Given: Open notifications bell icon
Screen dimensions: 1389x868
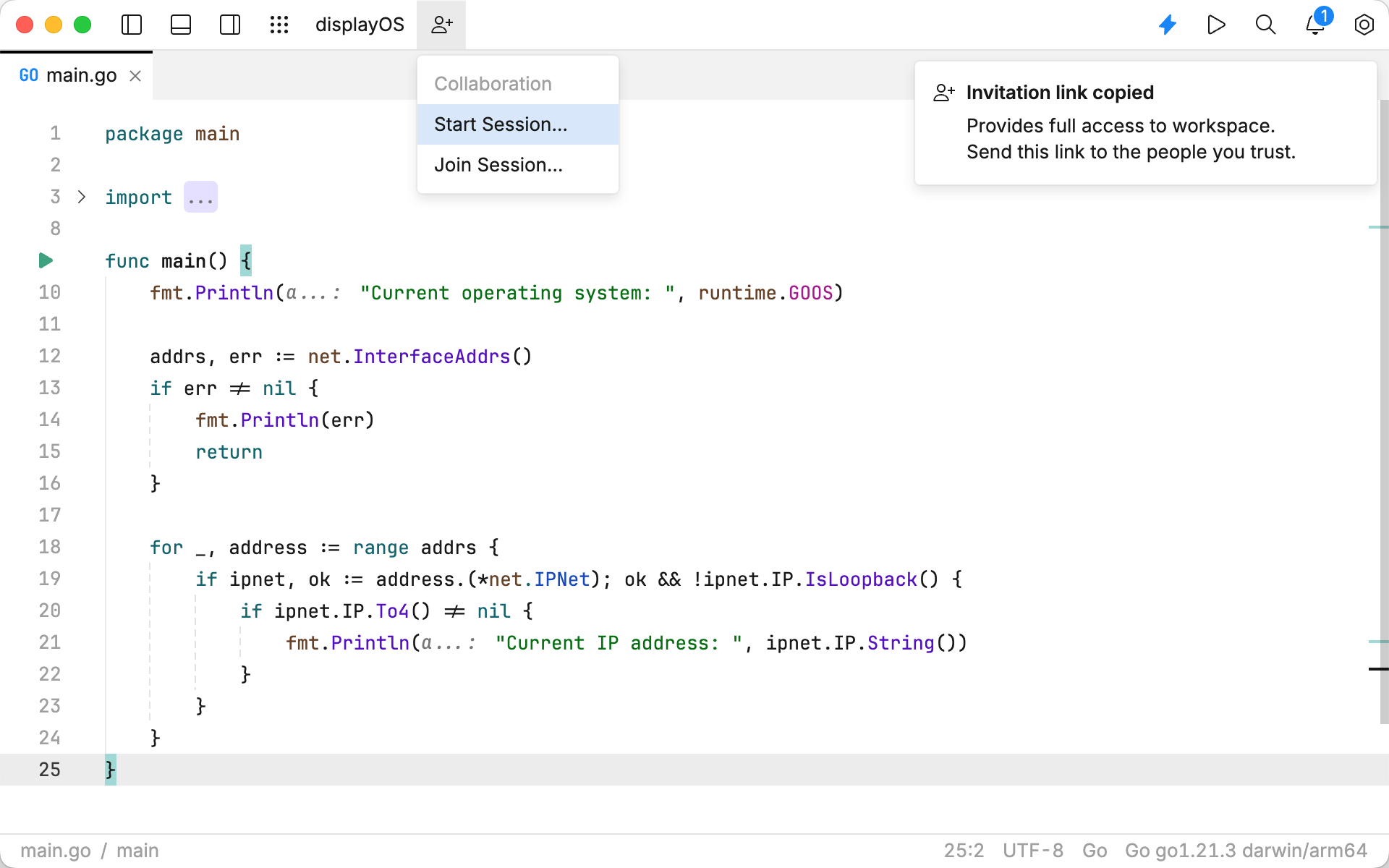Looking at the screenshot, I should click(x=1314, y=25).
